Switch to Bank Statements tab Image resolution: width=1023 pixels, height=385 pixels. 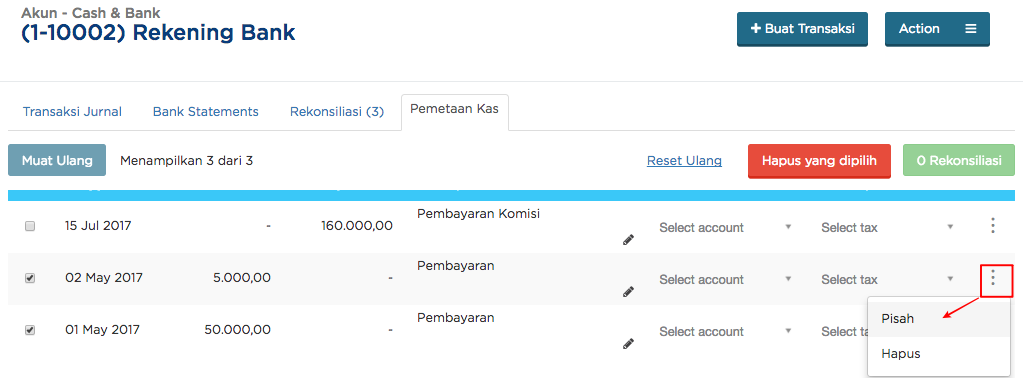[206, 112]
